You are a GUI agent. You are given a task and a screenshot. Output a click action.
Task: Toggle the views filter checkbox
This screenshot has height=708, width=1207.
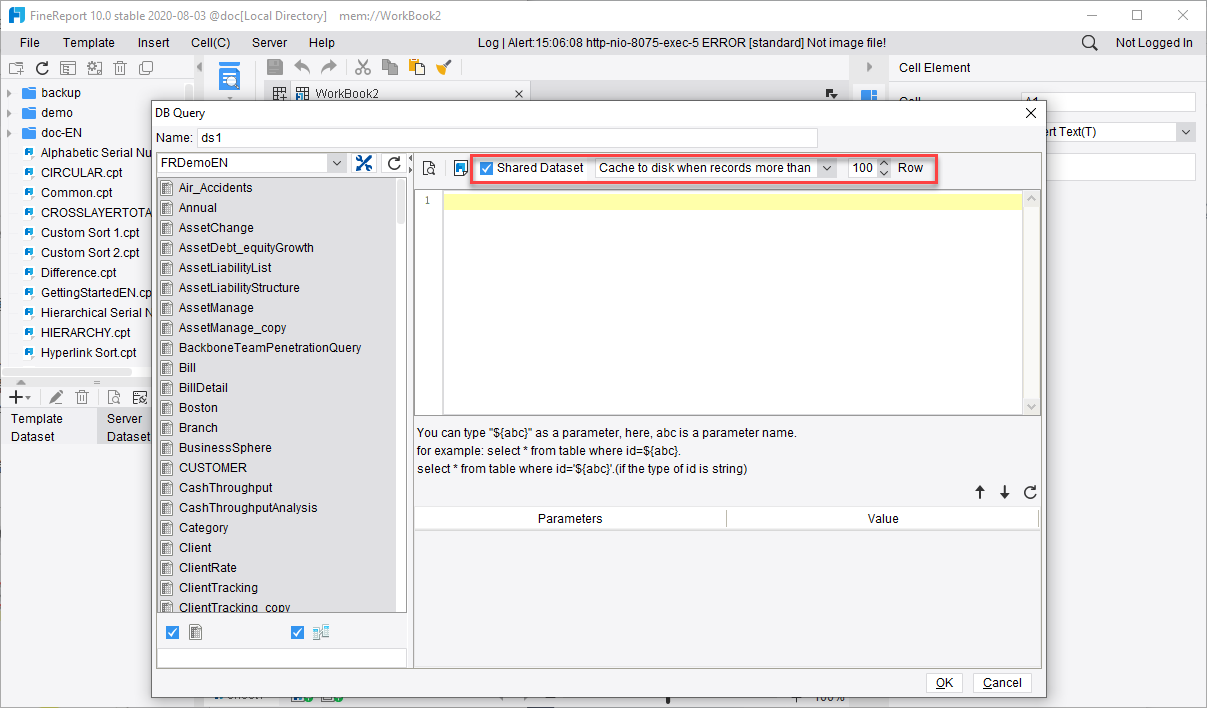click(297, 632)
